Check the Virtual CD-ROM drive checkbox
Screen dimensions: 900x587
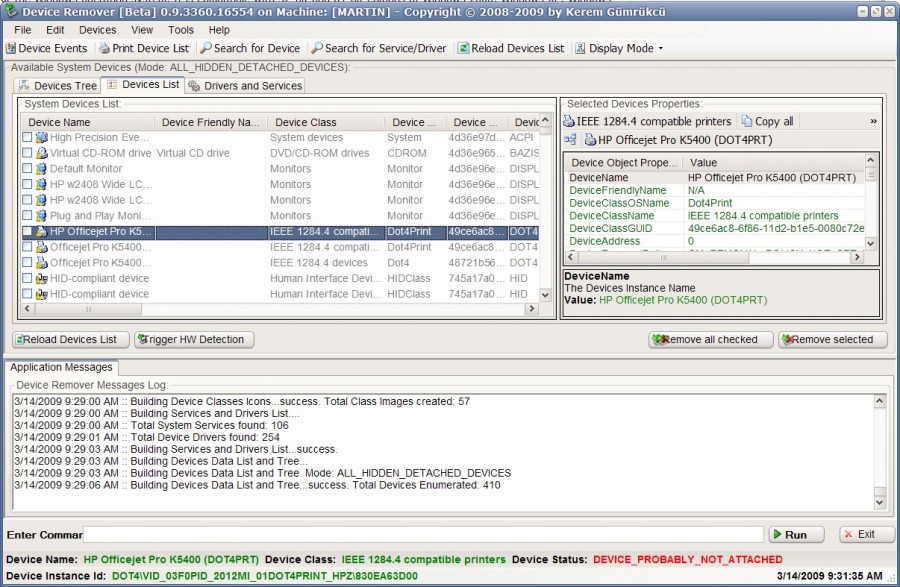coord(28,153)
